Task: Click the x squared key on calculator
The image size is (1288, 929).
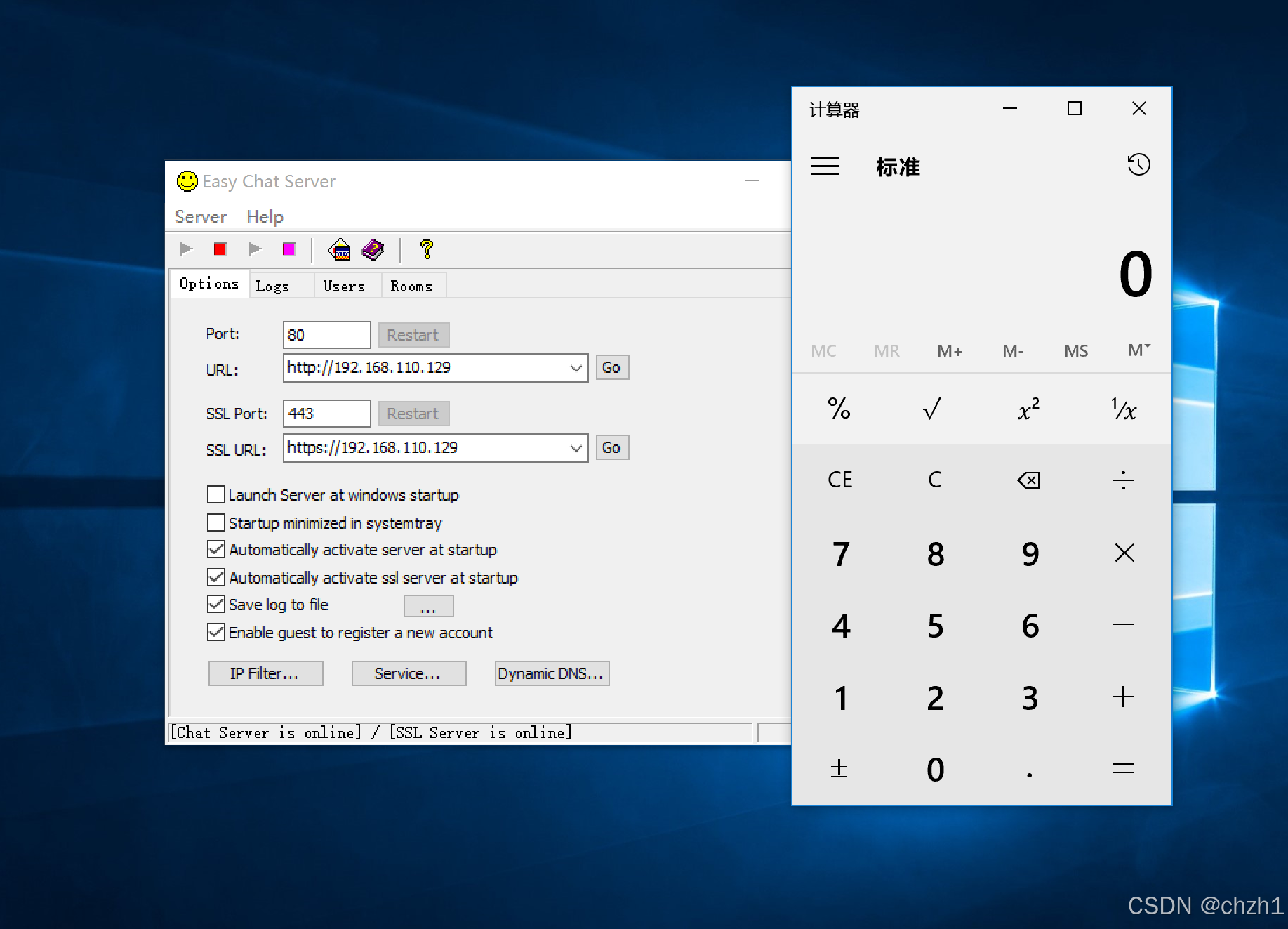Action: click(1028, 409)
